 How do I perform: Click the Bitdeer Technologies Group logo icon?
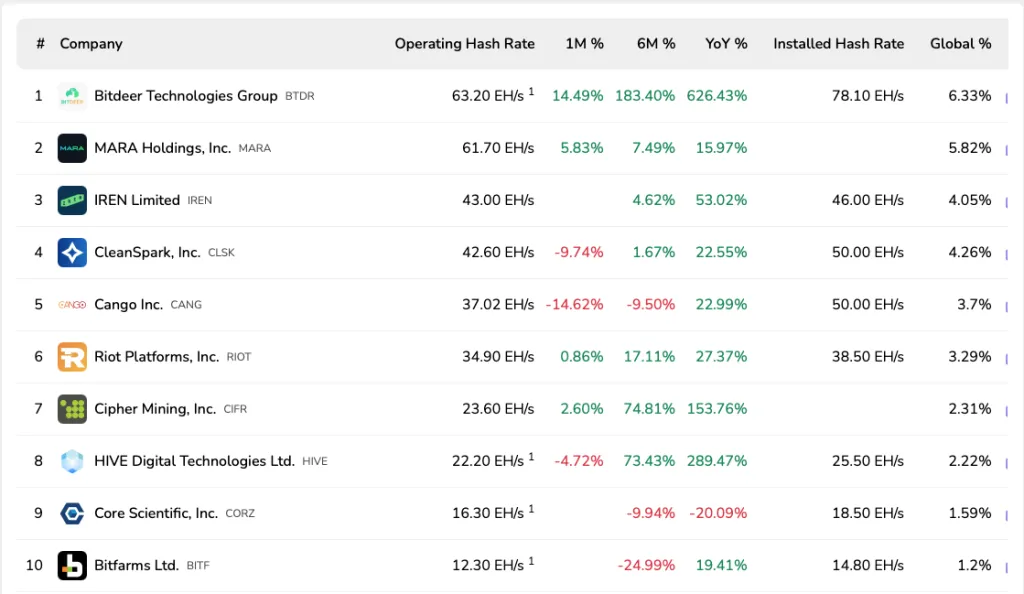72,96
